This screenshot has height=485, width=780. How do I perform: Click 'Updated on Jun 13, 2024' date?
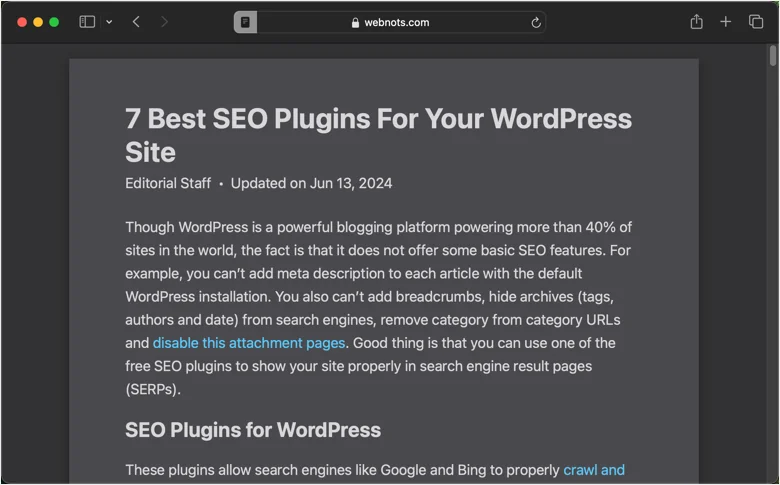311,183
